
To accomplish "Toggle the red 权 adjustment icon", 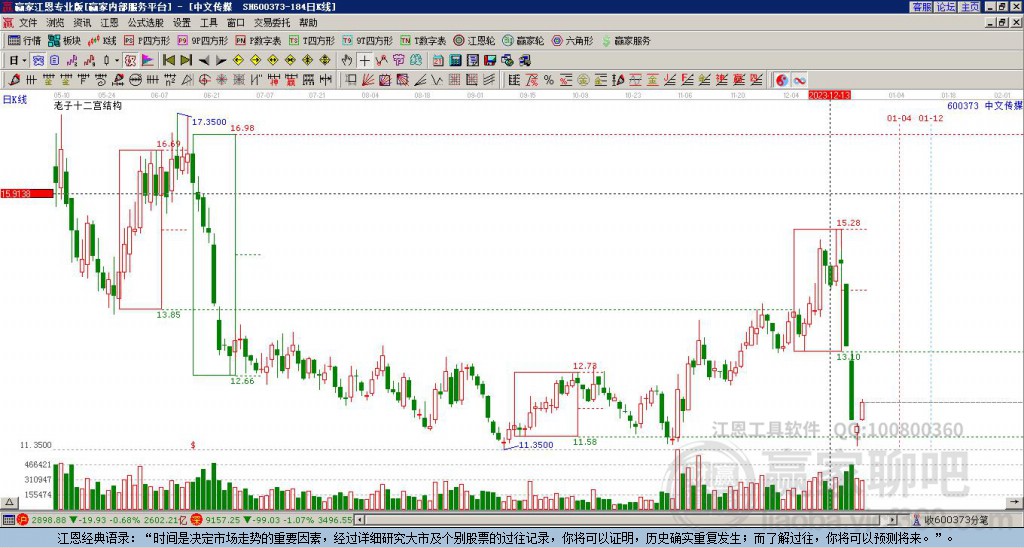I will click(130, 60).
